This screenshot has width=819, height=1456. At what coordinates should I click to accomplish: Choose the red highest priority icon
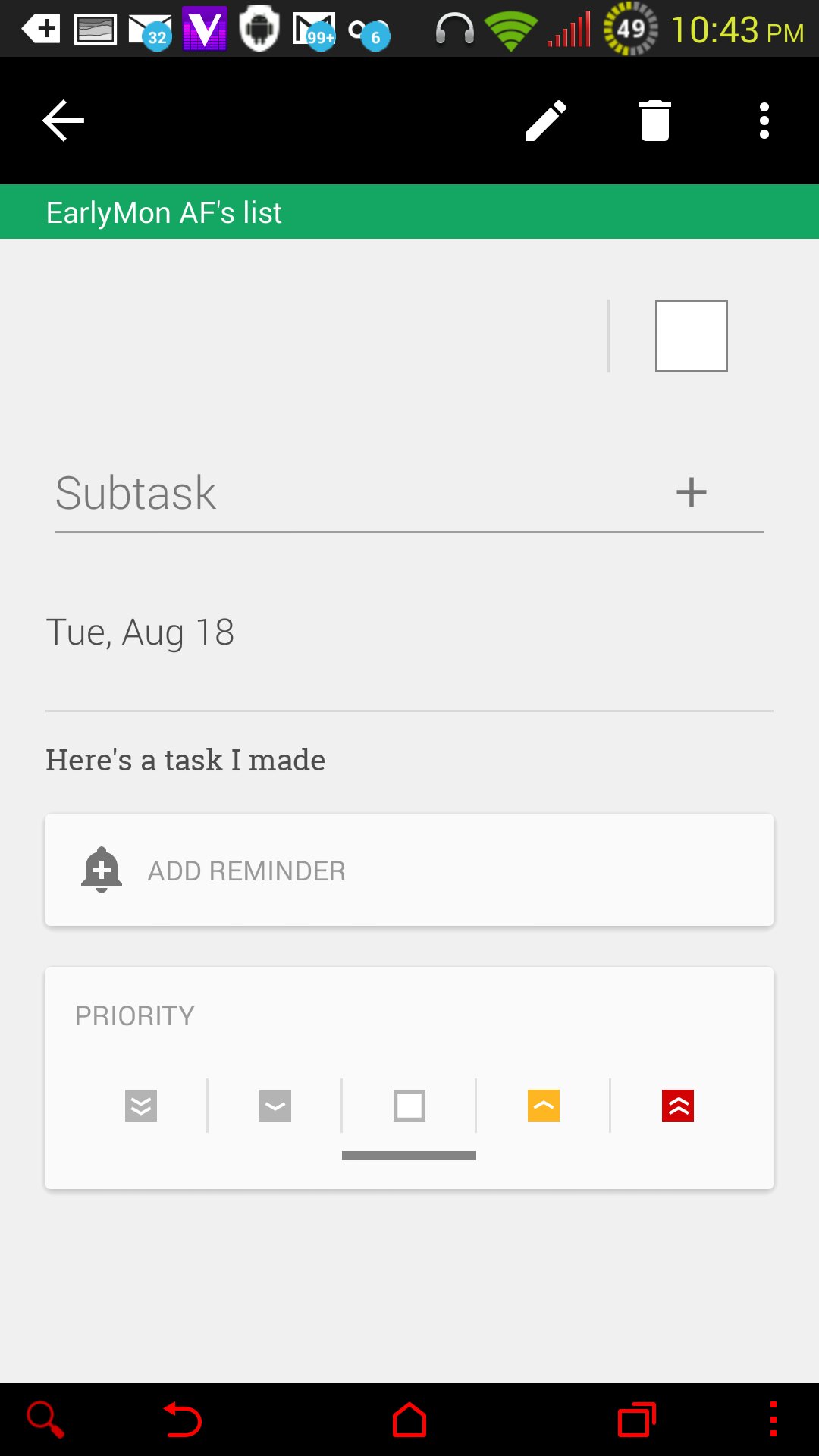[x=678, y=1106]
